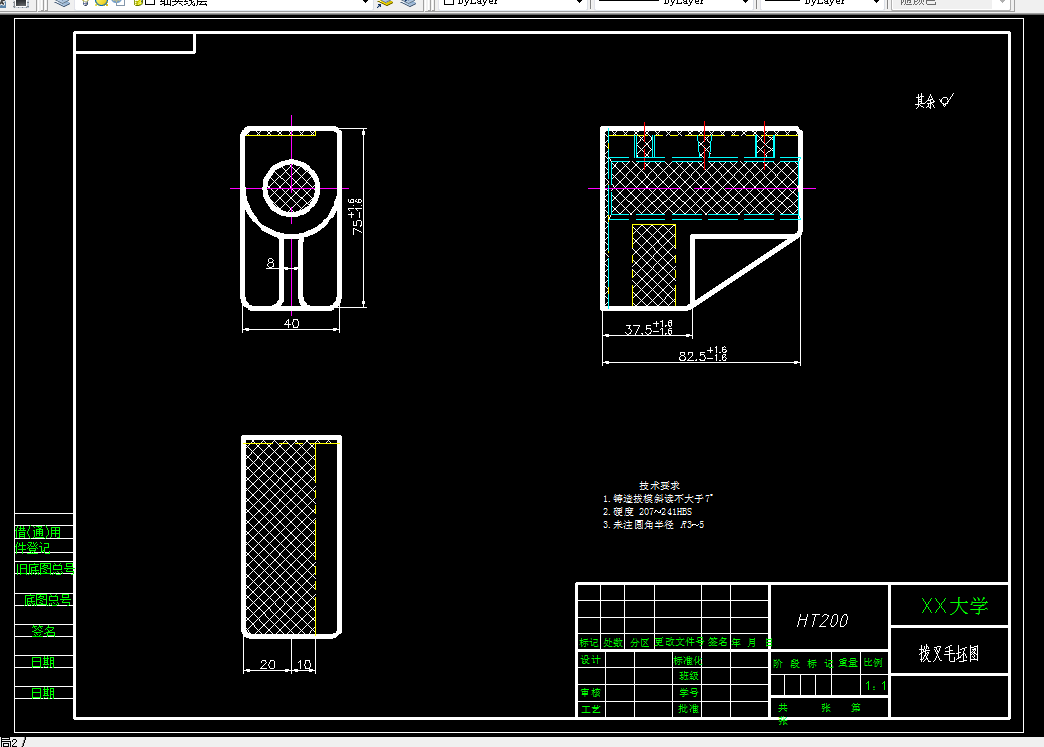1044x747 pixels.
Task: Select the 处数 header cell
Action: click(613, 642)
